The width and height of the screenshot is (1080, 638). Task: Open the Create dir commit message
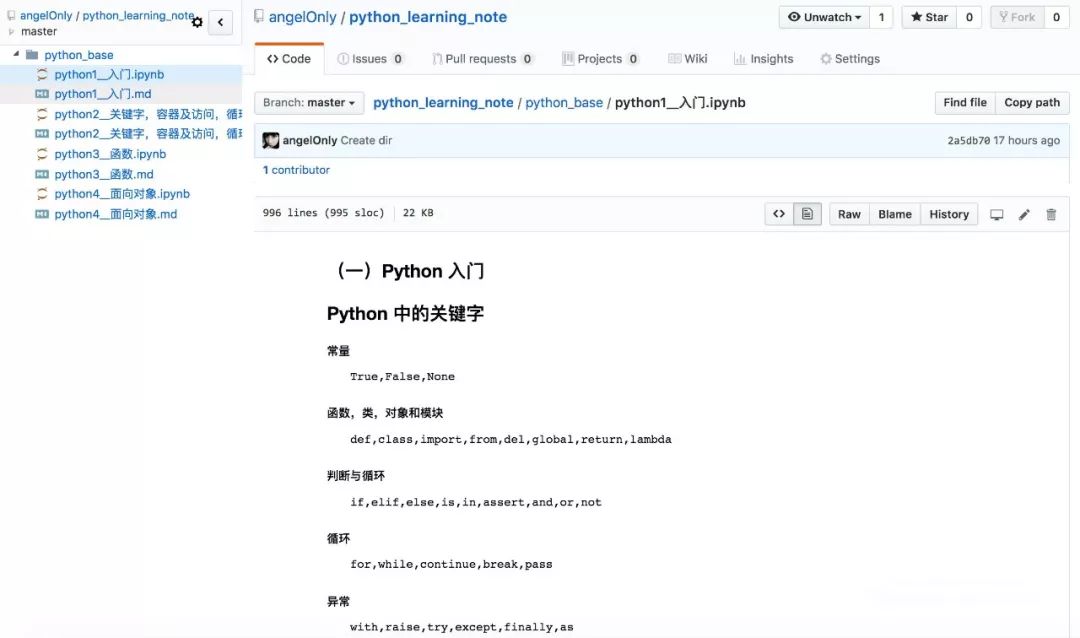click(366, 141)
